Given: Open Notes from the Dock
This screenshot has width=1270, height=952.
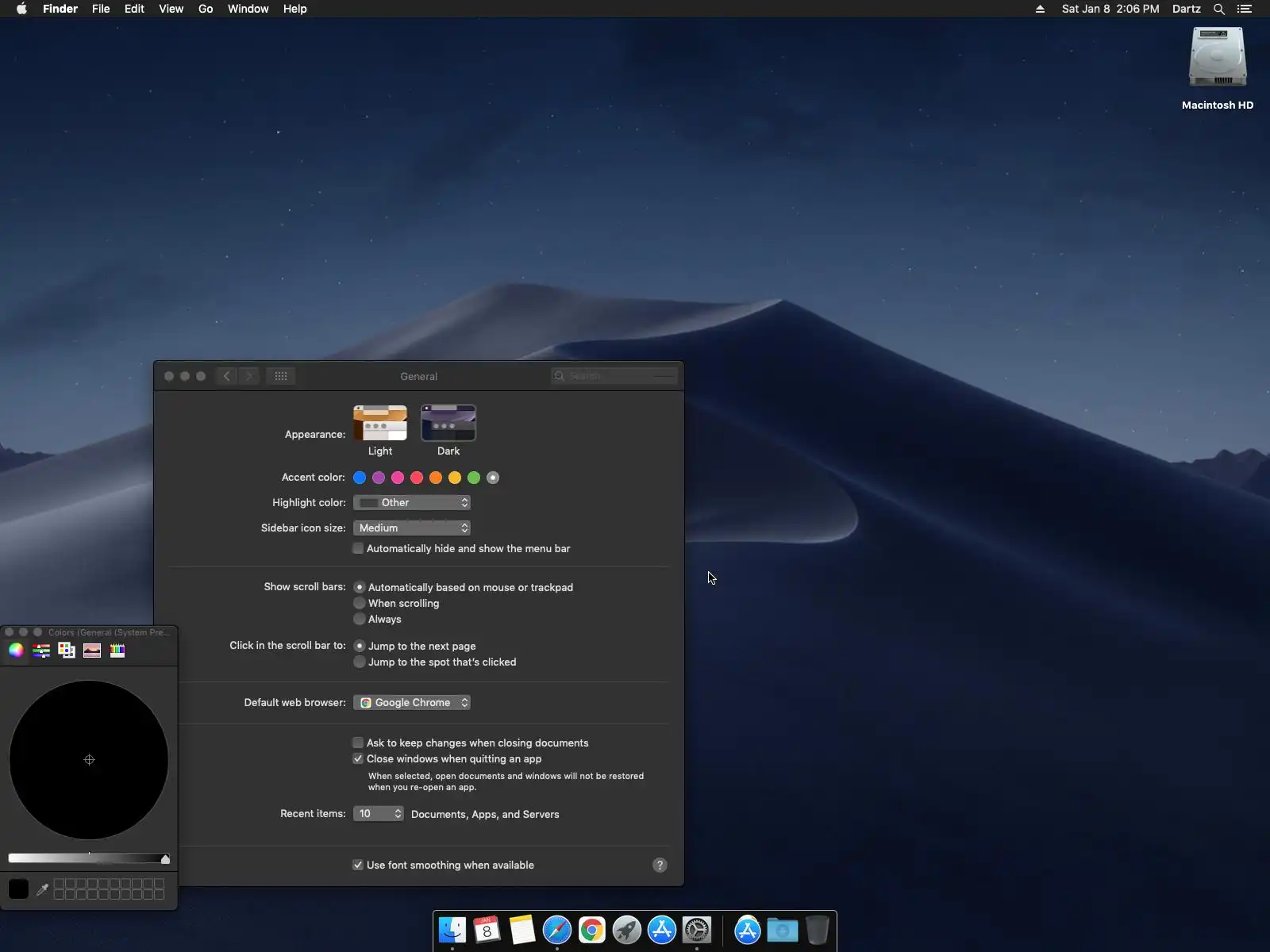Looking at the screenshot, I should tap(522, 930).
